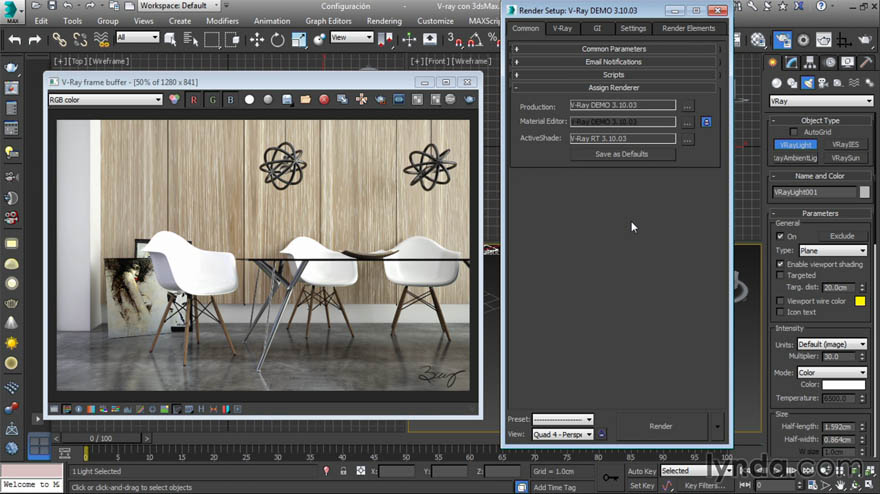Toggle Enable viewport shading checkbox
Viewport: 880px width, 494px height.
[x=780, y=264]
